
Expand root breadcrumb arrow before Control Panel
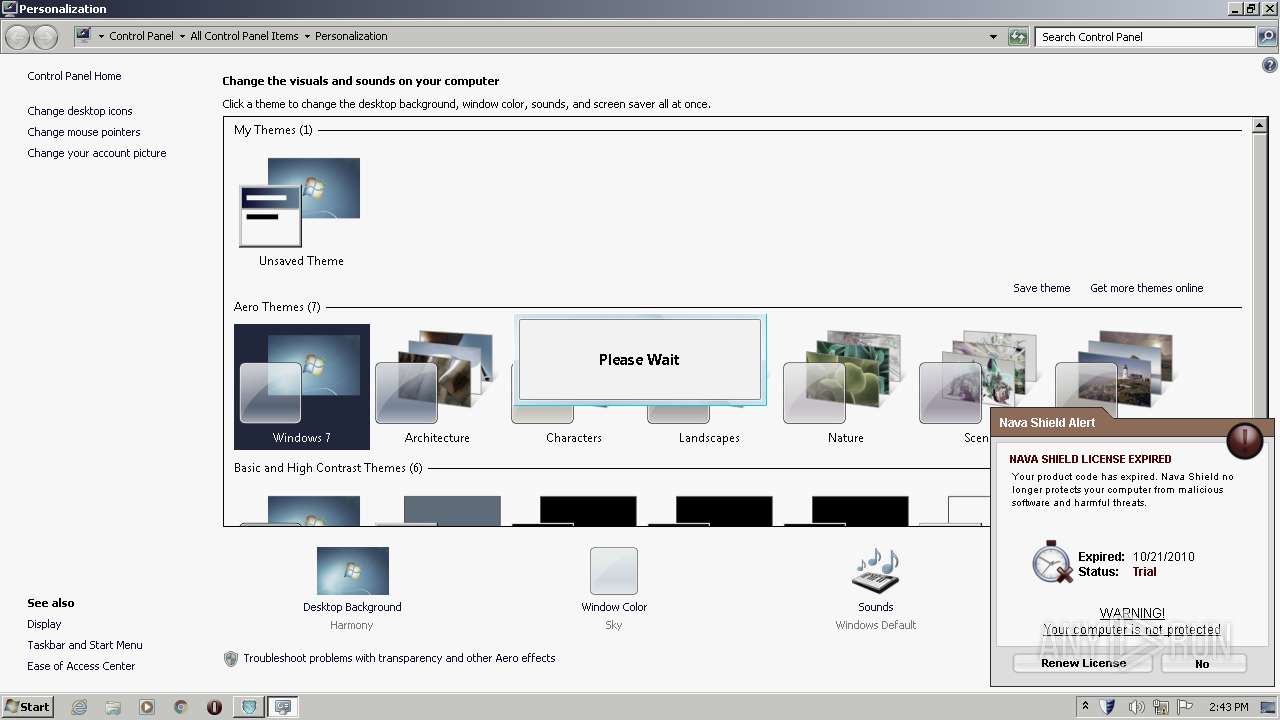coord(101,37)
